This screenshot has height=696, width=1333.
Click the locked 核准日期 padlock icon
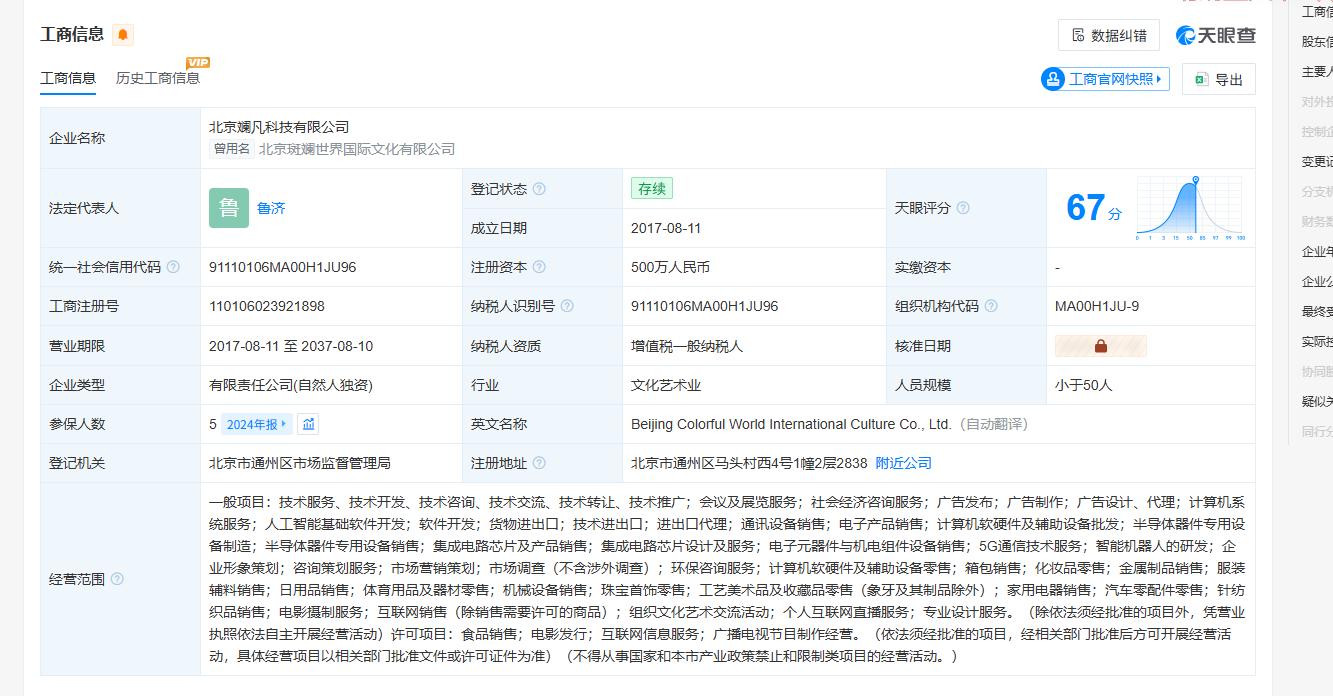[x=1100, y=346]
